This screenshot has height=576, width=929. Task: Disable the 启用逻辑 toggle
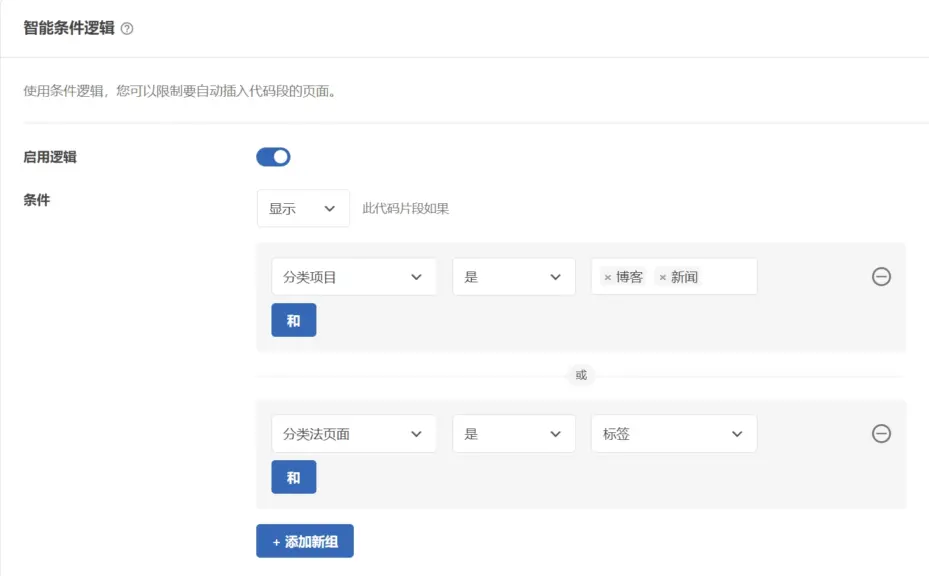pos(273,156)
